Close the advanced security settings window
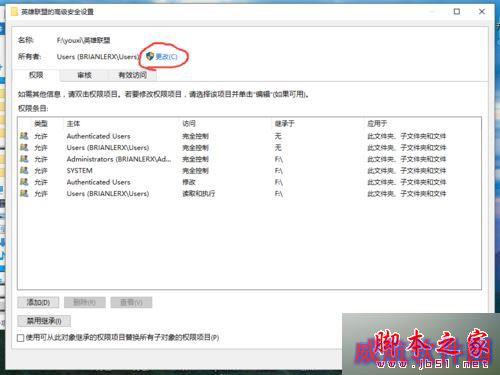The image size is (500, 375). pyautogui.click(x=482, y=11)
